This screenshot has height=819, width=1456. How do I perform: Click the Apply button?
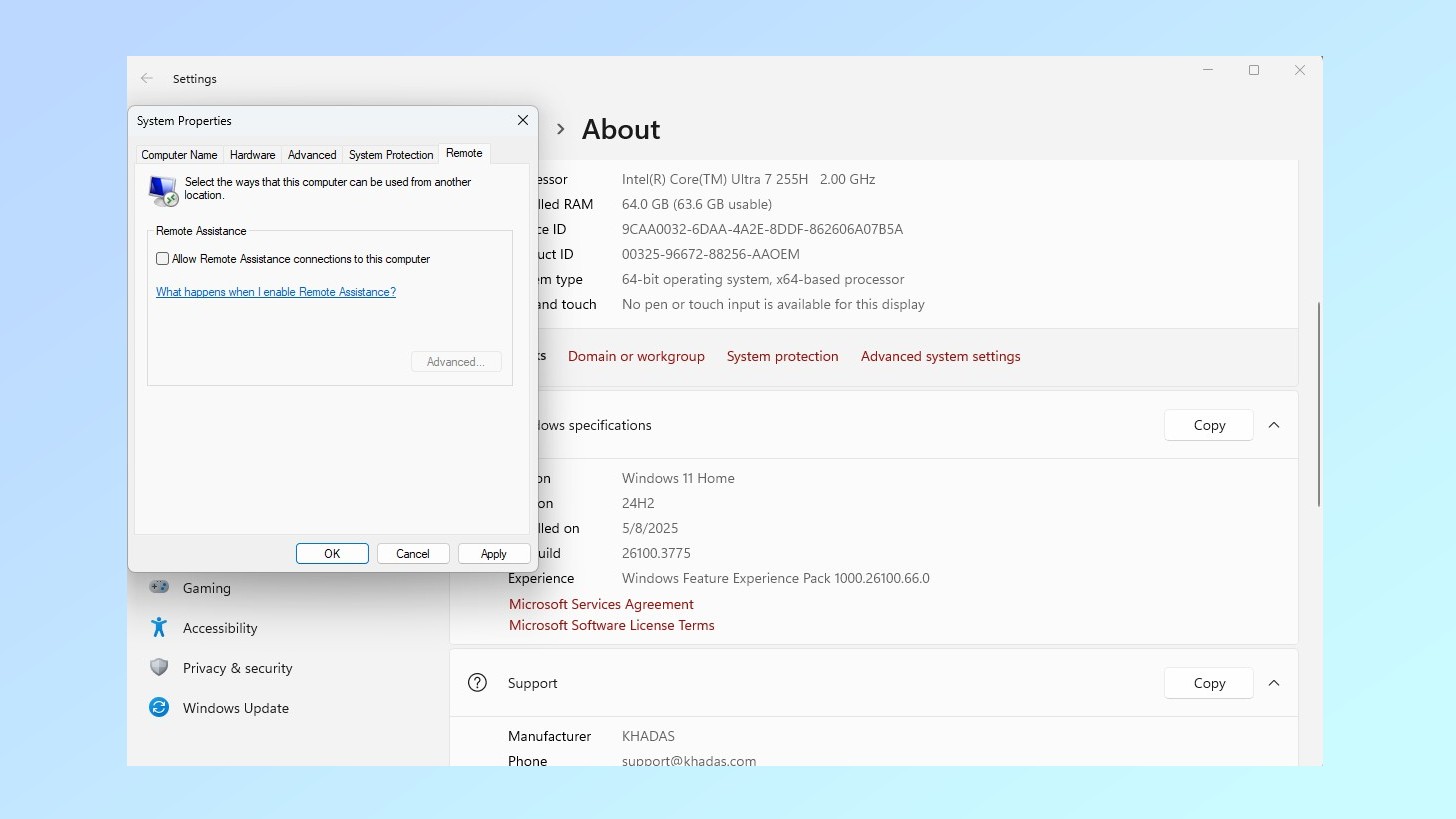pos(494,553)
